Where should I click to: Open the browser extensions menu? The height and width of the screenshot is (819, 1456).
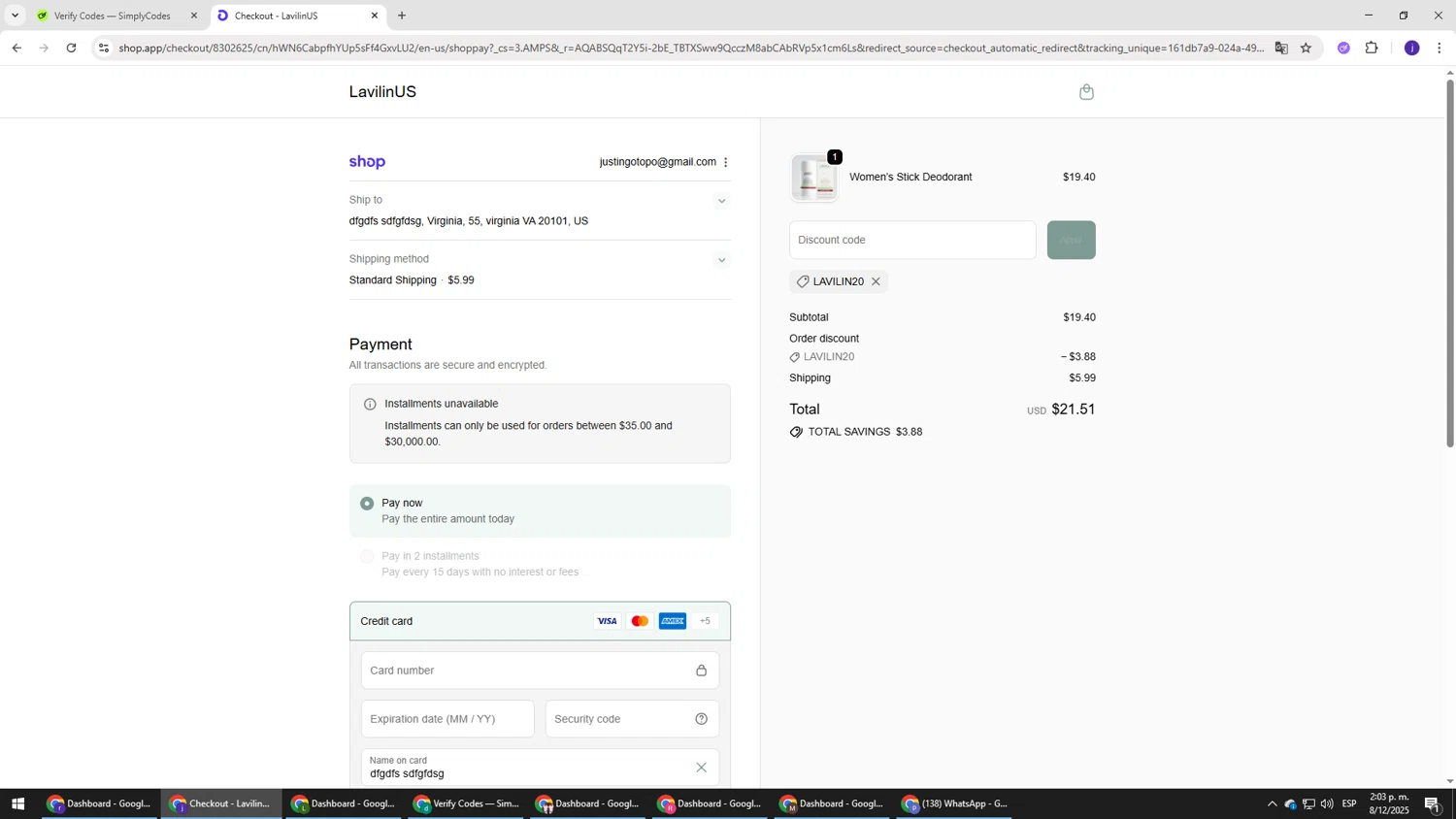click(x=1372, y=48)
